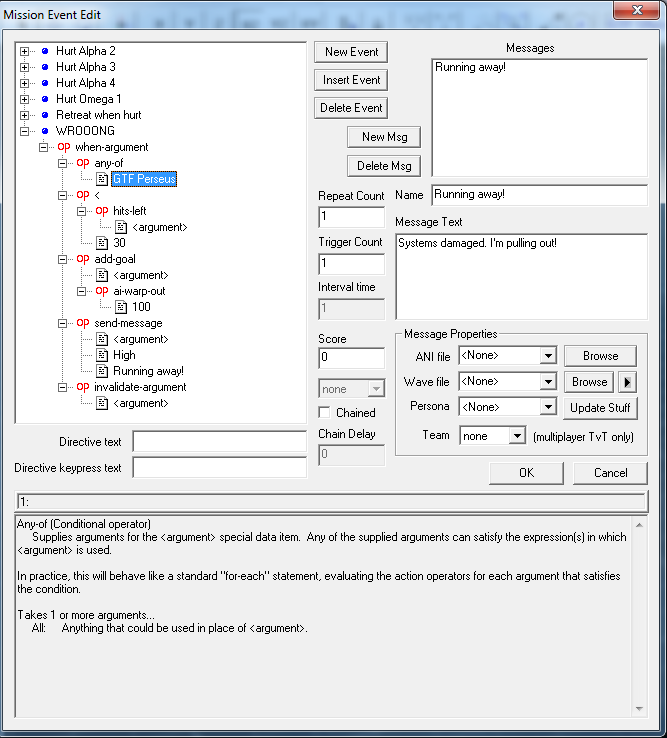Click the op icon next to ai-warp-out
This screenshot has height=738, width=667.
click(x=102, y=291)
